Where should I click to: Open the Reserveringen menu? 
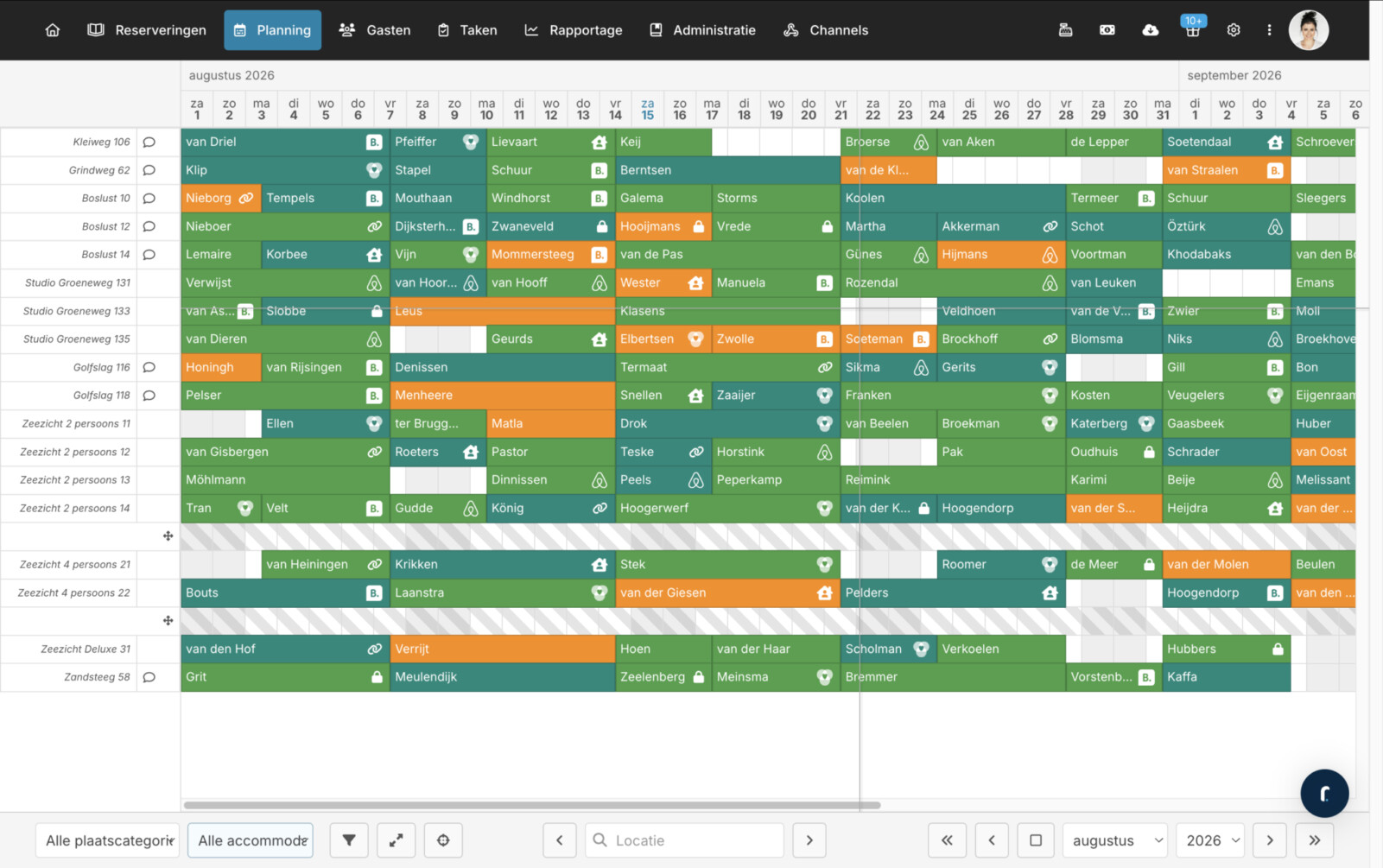pos(148,30)
